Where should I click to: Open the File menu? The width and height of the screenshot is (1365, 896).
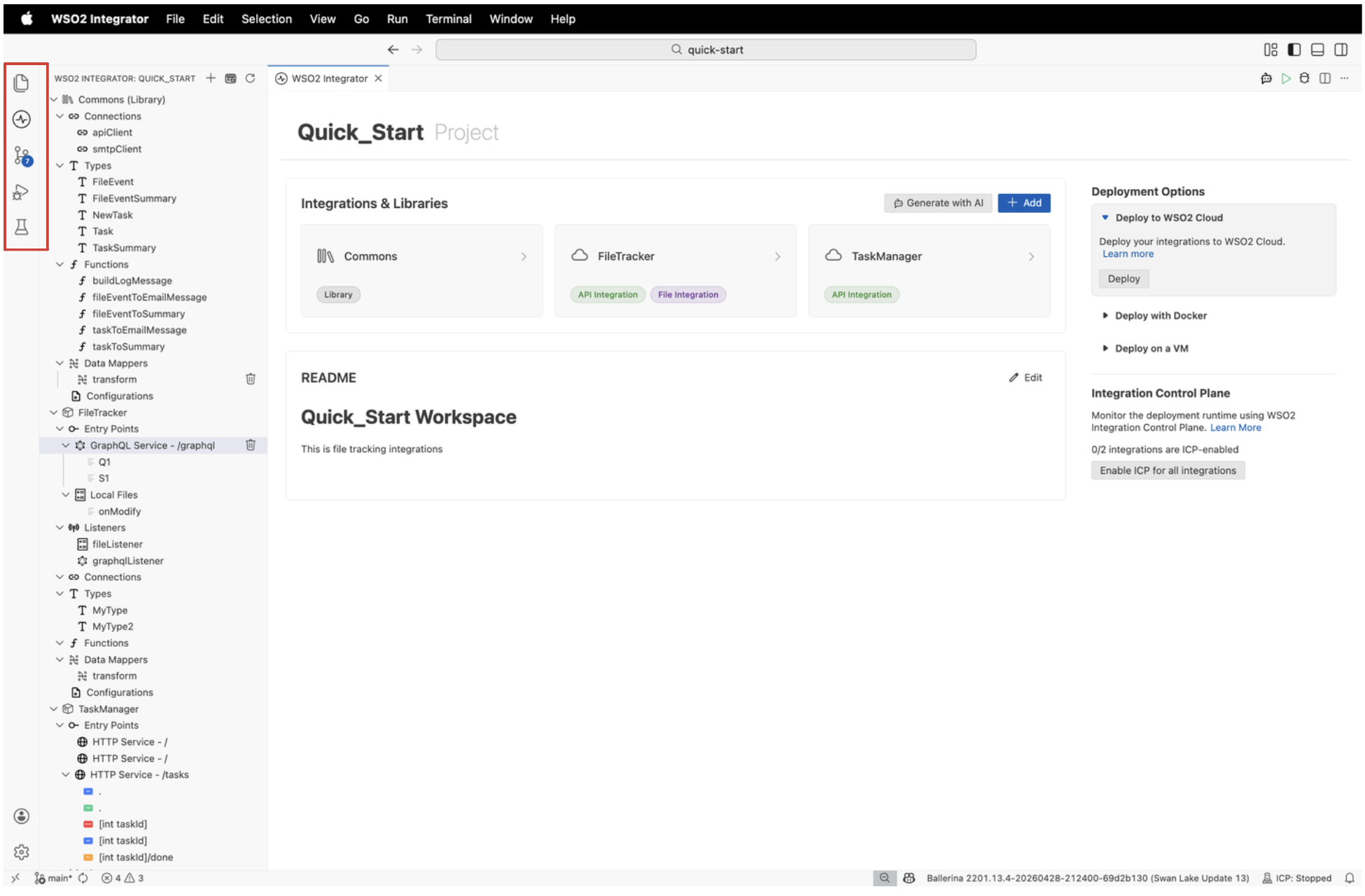pos(175,19)
